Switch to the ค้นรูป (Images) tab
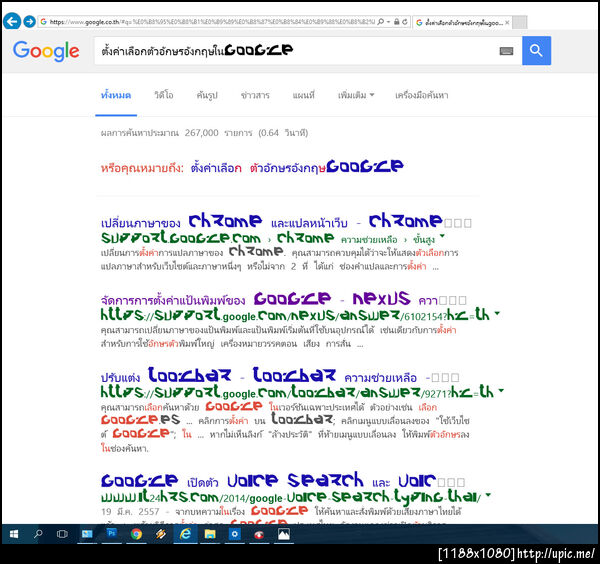Screen dimensions: 600x564 click(207, 95)
